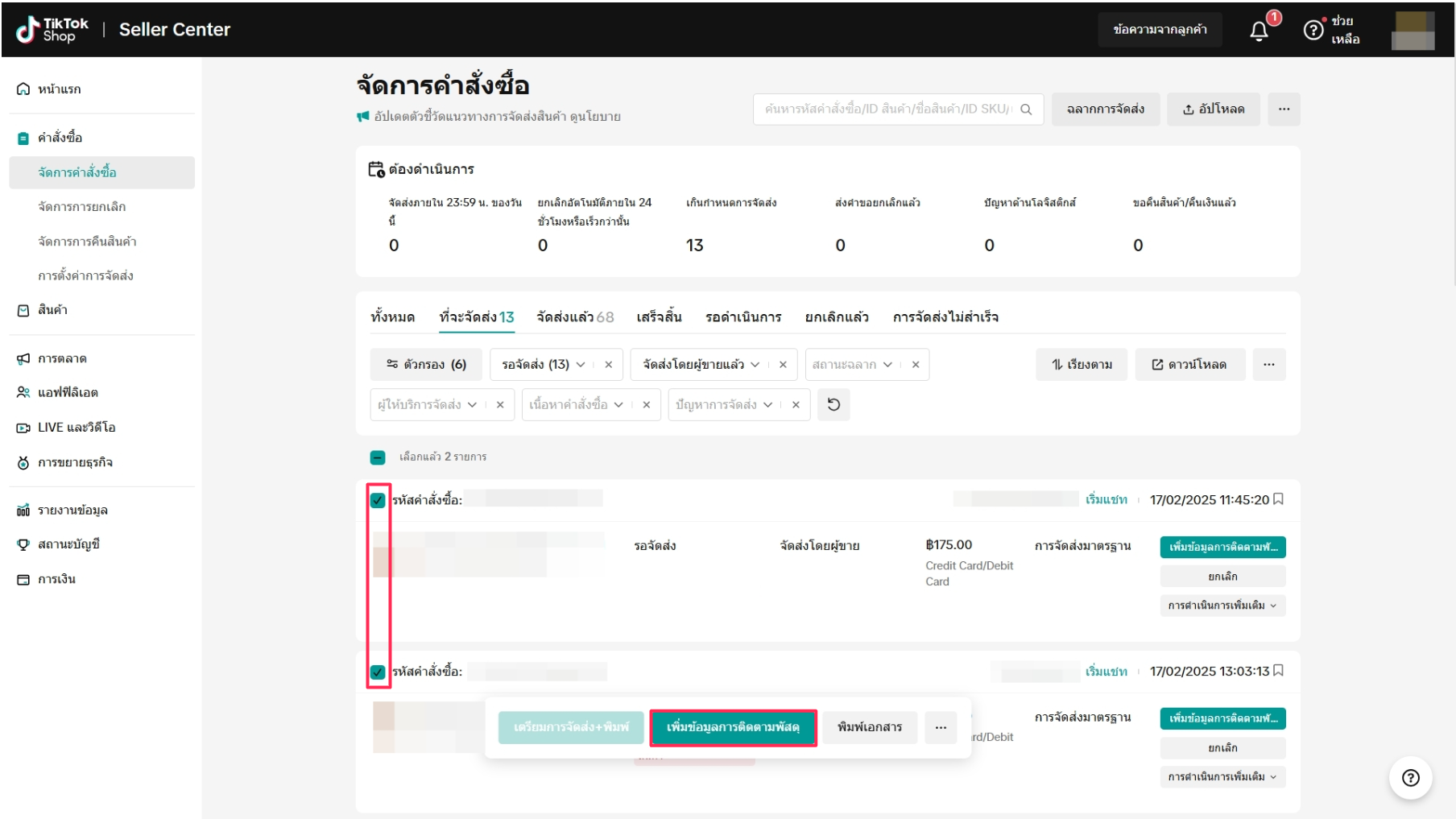Switch to the ทั้งหมด tab
This screenshot has width=1456, height=819.
pyautogui.click(x=393, y=317)
